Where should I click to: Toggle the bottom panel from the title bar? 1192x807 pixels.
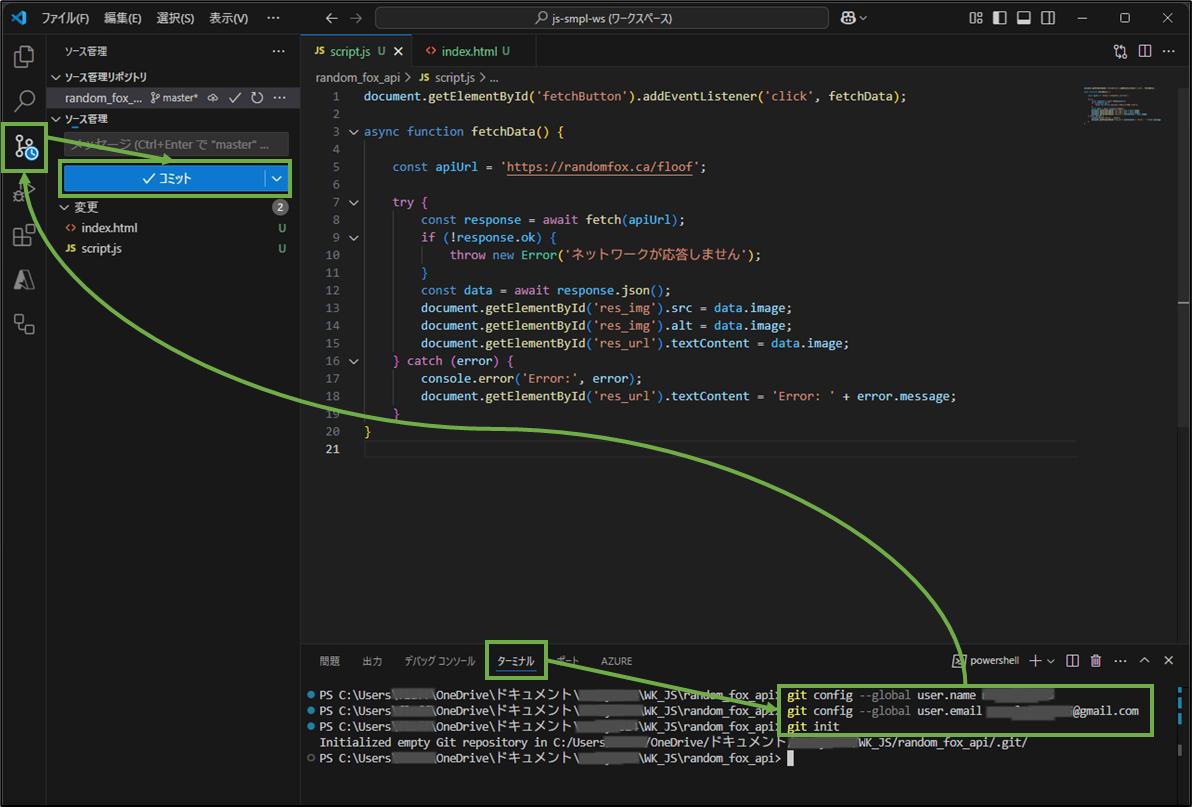[1023, 17]
